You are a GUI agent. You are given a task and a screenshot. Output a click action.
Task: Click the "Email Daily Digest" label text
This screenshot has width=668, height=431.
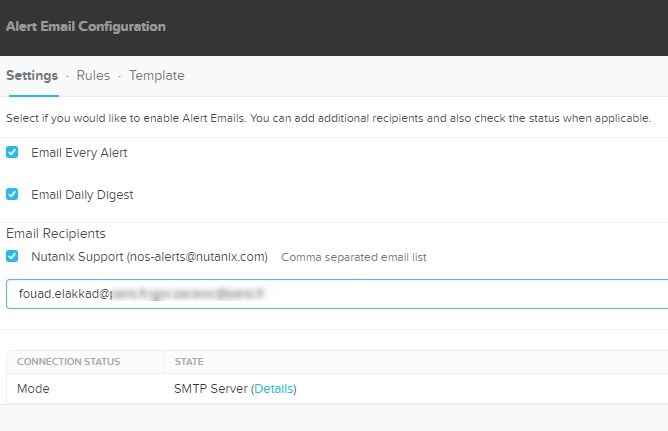(x=82, y=194)
